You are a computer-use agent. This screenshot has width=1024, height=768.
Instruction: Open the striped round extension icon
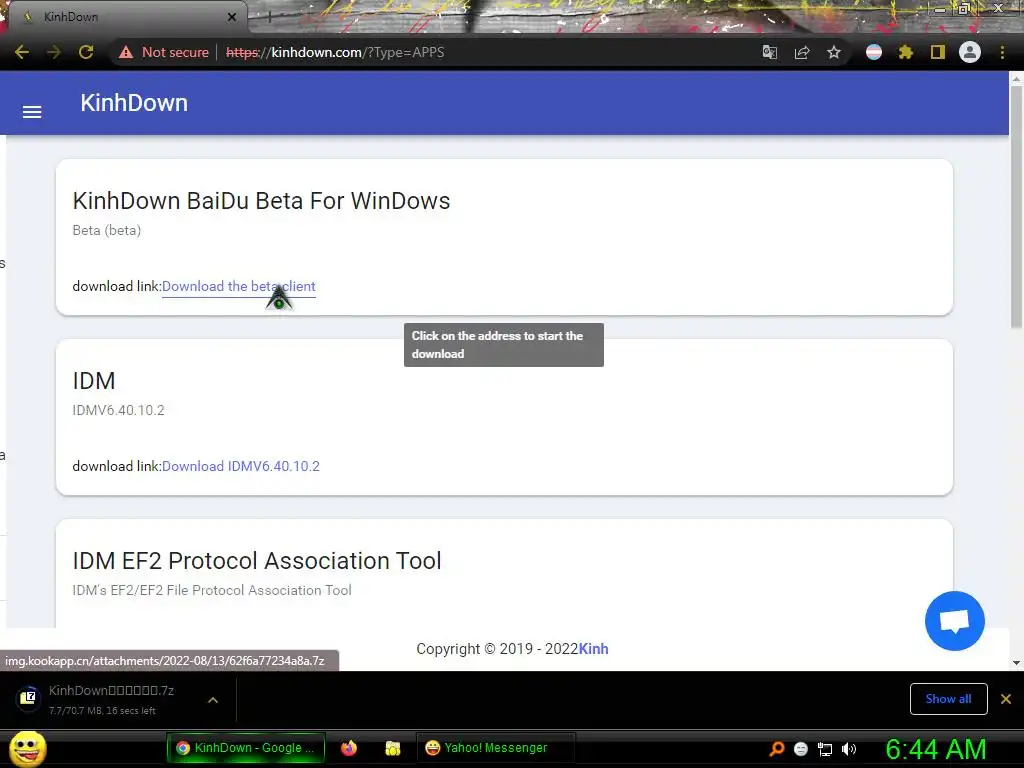[874, 52]
